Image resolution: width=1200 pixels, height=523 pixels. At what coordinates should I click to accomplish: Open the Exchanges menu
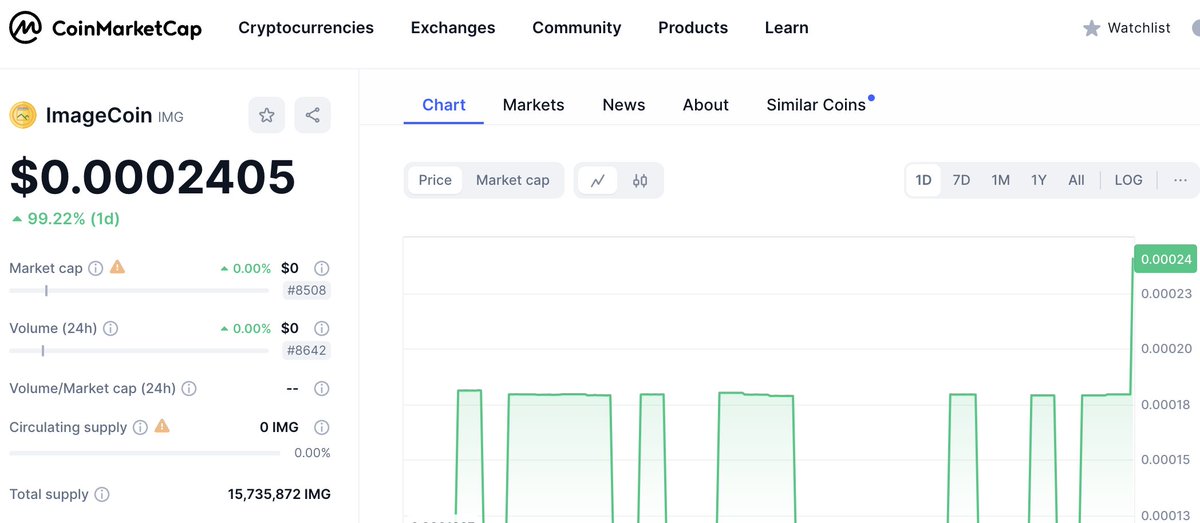(453, 28)
